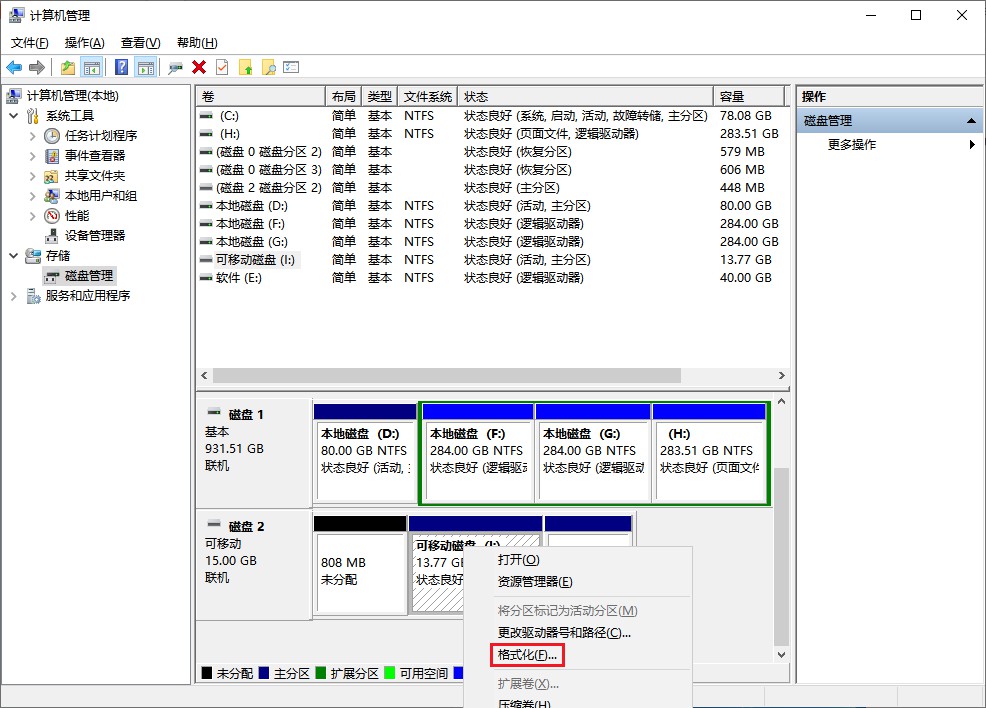Viewport: 986px width, 708px height.
Task: Select the (C:) volume row
Action: [x=492, y=116]
